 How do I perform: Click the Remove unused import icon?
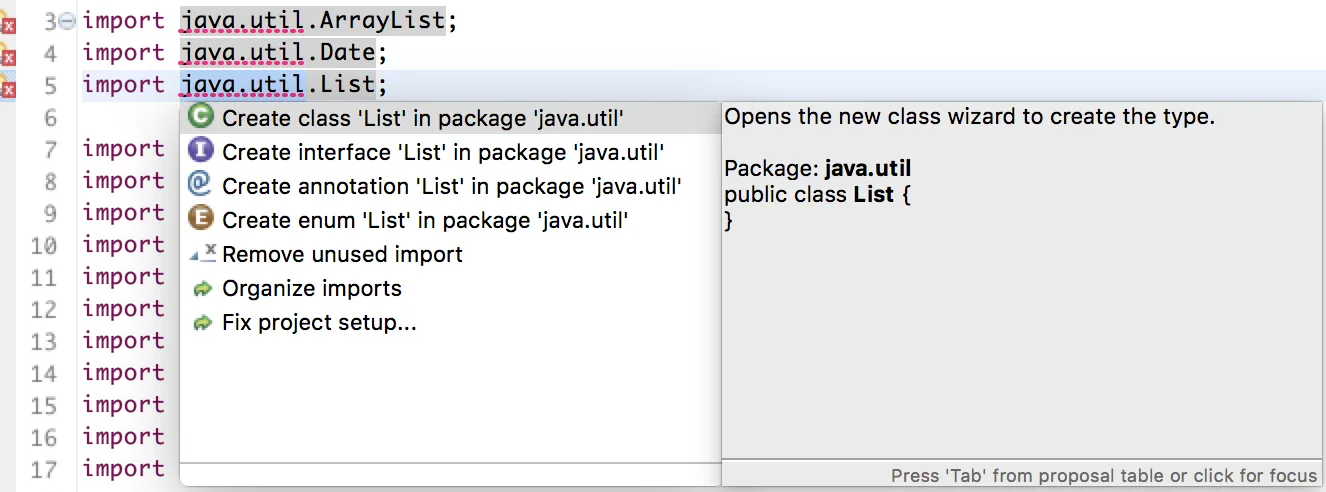(202, 254)
